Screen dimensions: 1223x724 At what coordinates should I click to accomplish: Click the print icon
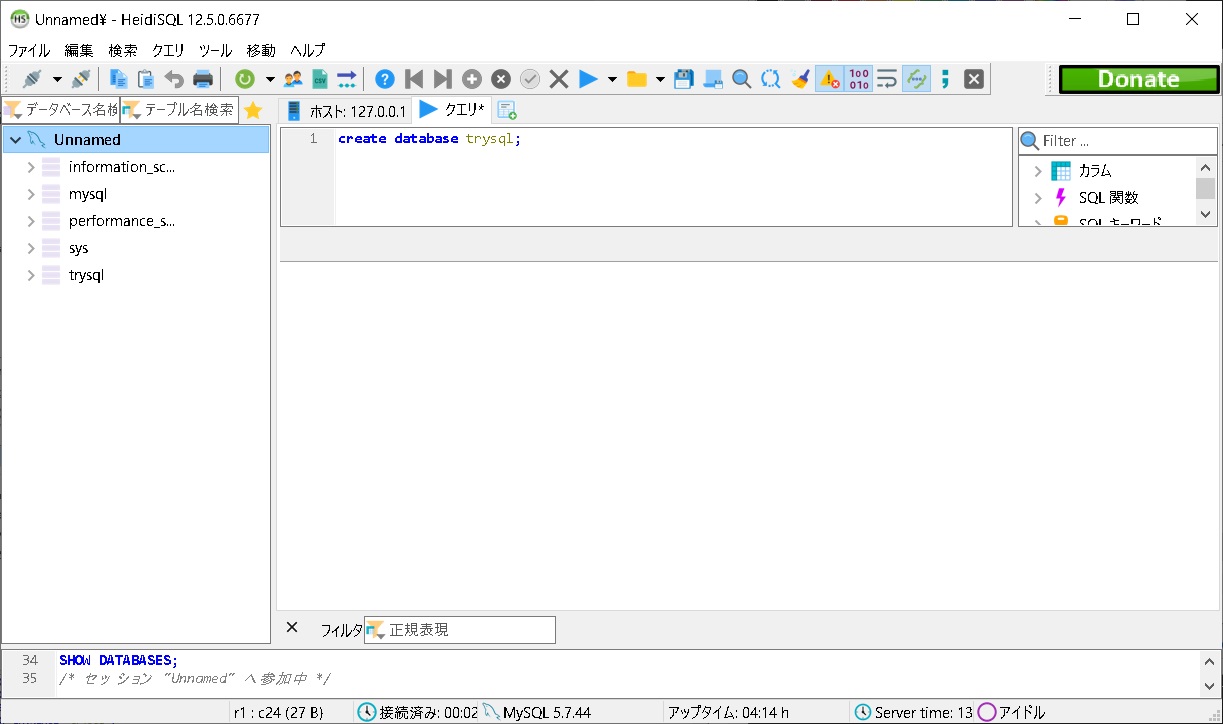202,79
